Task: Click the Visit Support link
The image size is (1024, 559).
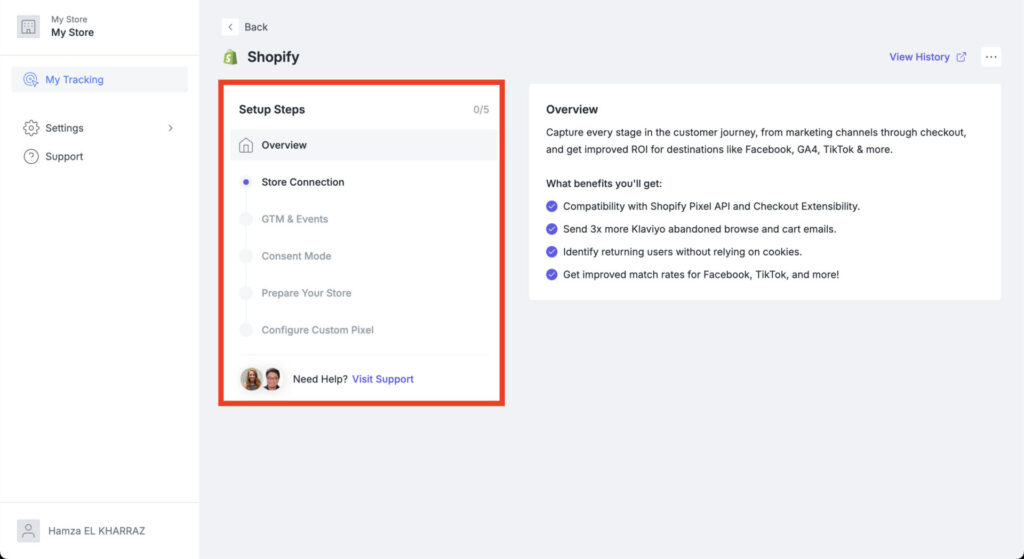Action: point(383,379)
